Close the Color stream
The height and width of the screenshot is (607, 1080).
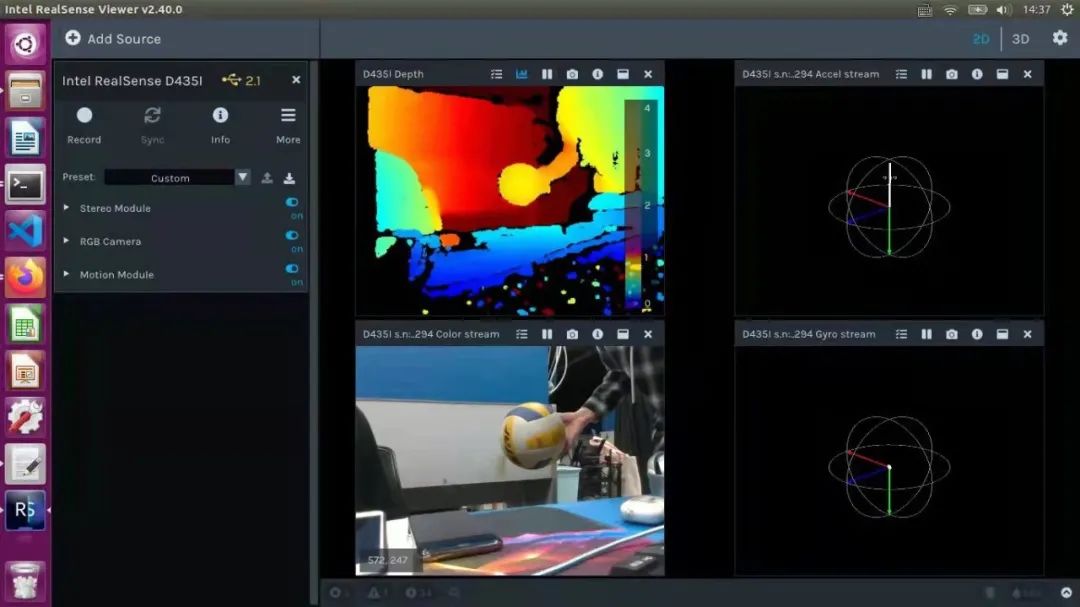coord(648,334)
